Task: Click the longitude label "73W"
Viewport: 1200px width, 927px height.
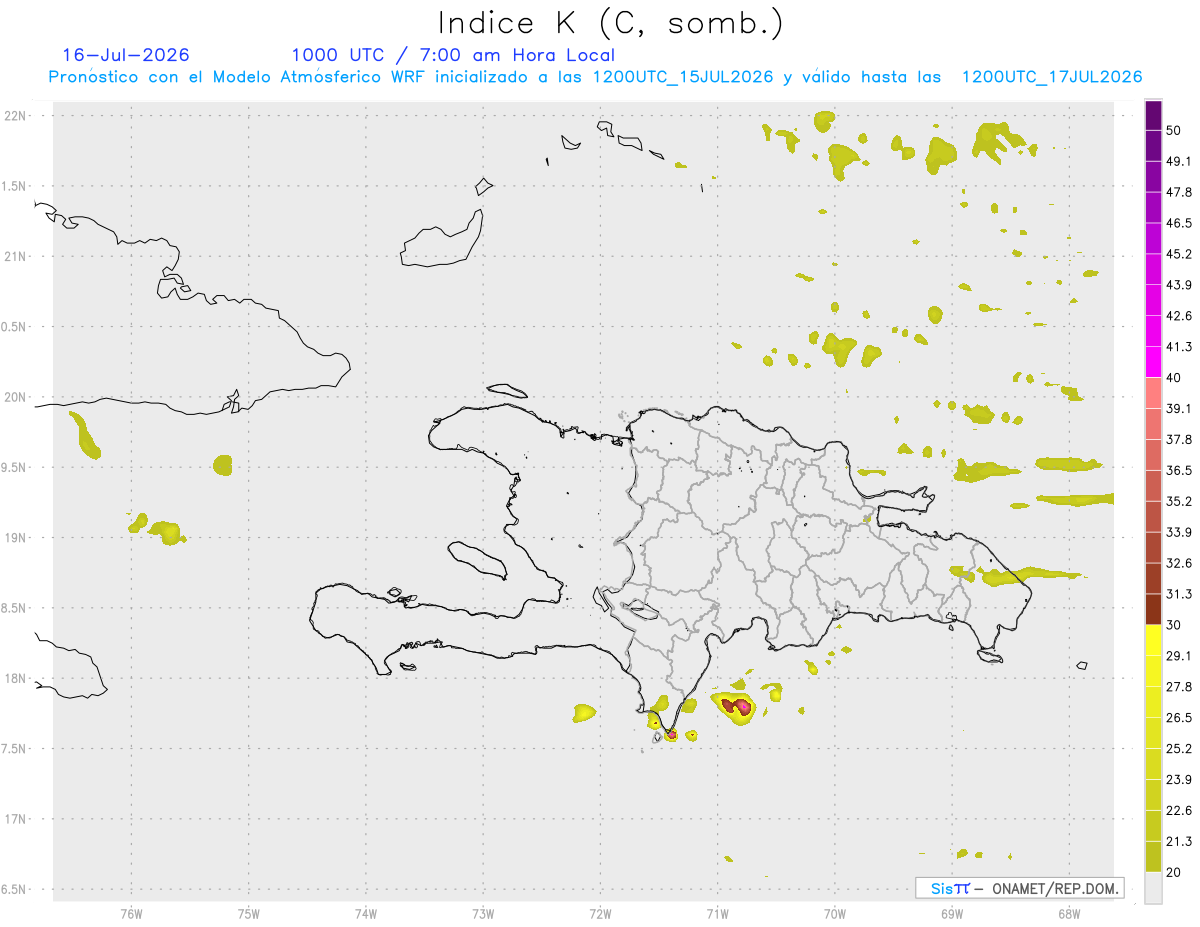Action: (x=483, y=913)
